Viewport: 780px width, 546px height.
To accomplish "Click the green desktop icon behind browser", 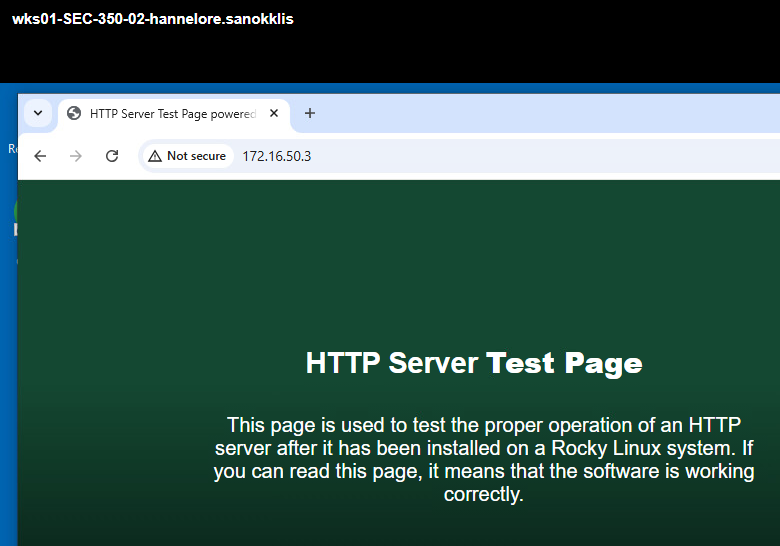I will tap(15, 210).
